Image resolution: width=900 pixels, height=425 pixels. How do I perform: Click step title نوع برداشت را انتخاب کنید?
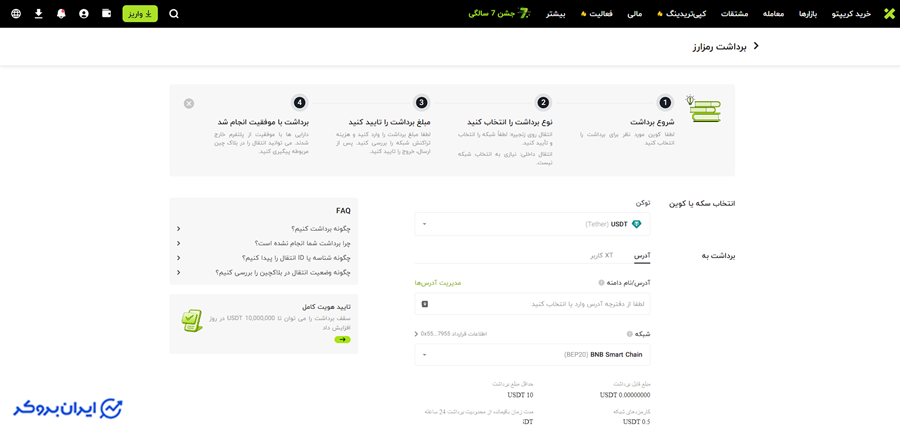click(x=510, y=122)
